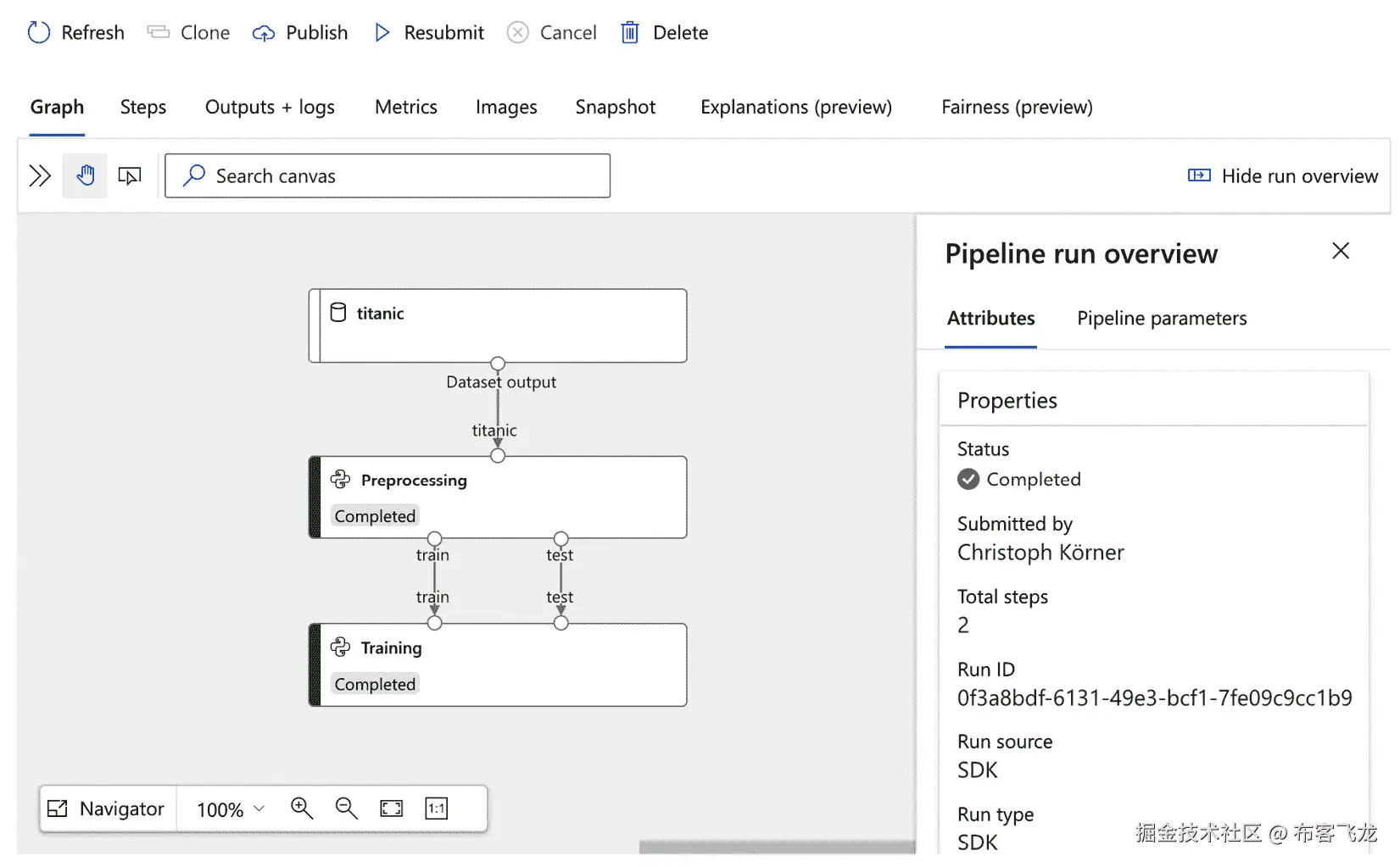Click the Refresh icon
1400x867 pixels.
coord(39,33)
